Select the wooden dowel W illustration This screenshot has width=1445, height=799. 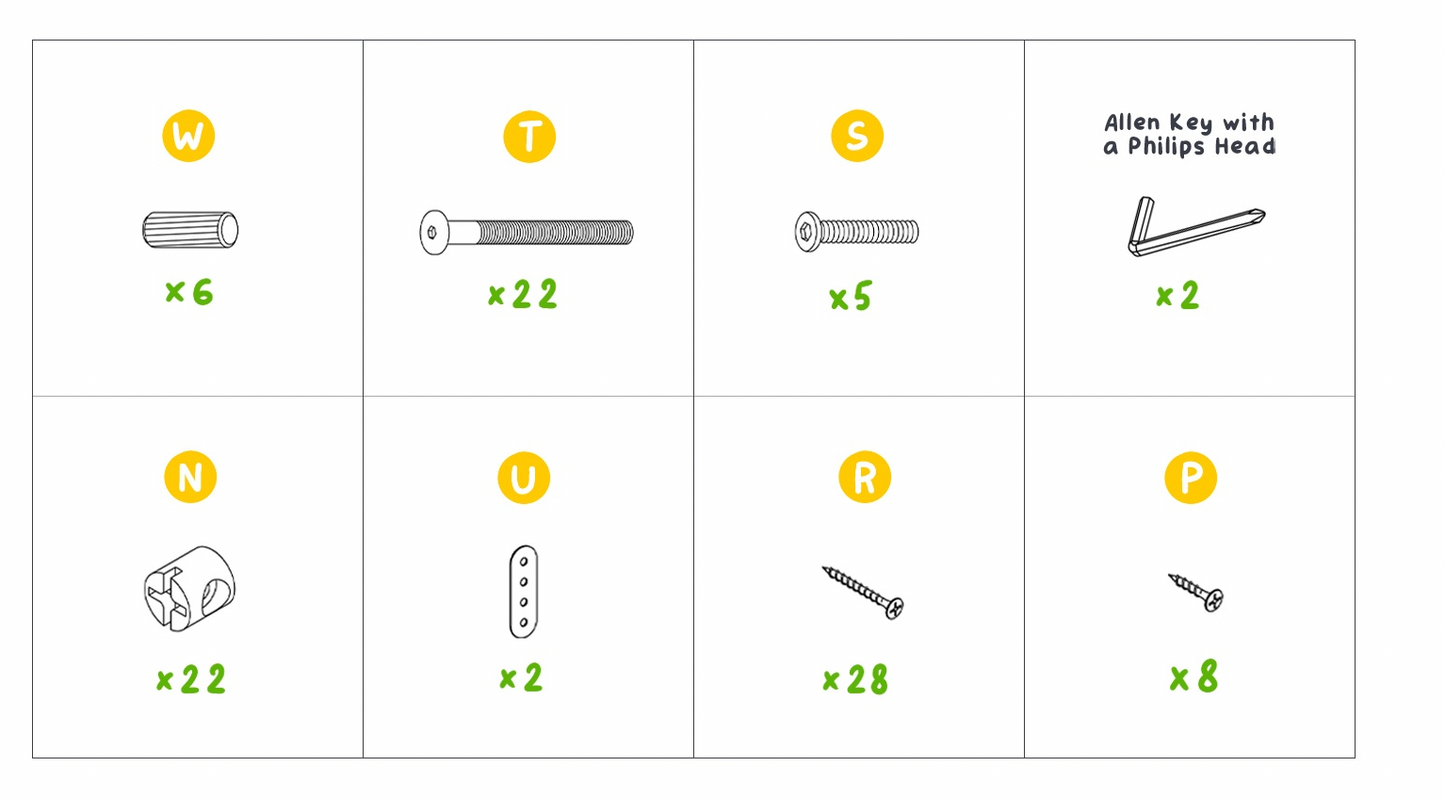[x=190, y=230]
